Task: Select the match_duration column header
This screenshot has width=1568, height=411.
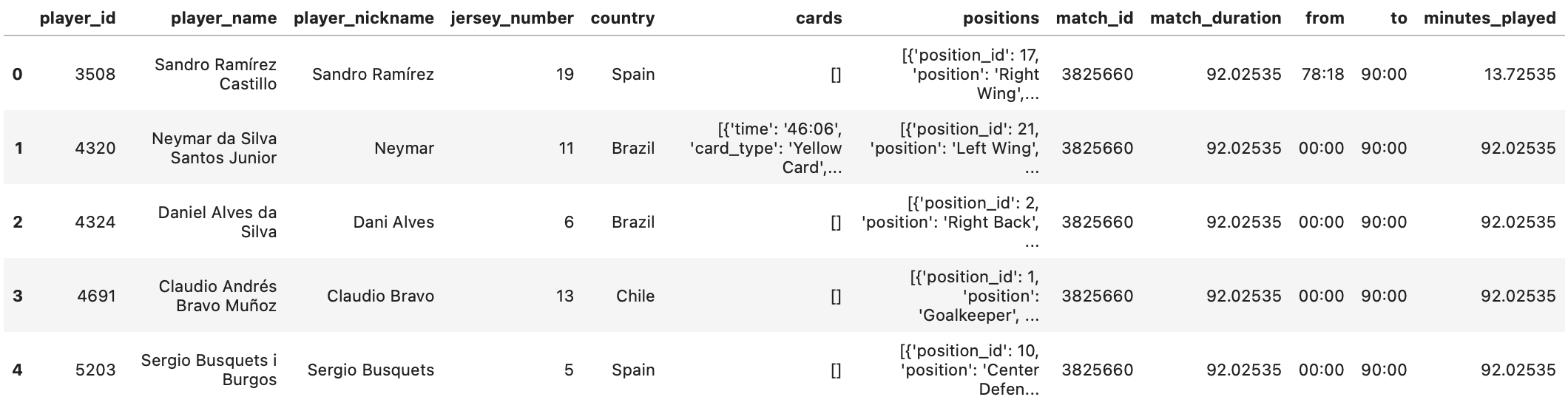Action: coord(1215,18)
